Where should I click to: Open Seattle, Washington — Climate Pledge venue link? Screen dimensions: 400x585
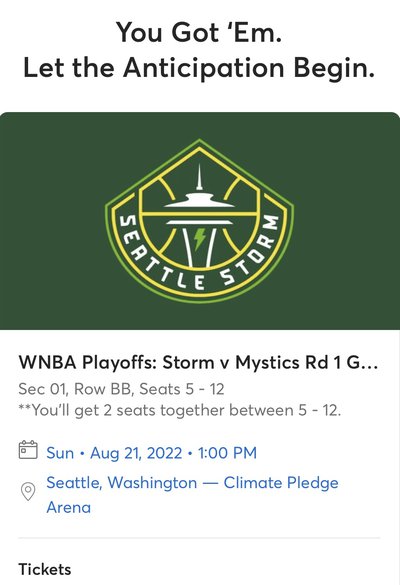[193, 483]
